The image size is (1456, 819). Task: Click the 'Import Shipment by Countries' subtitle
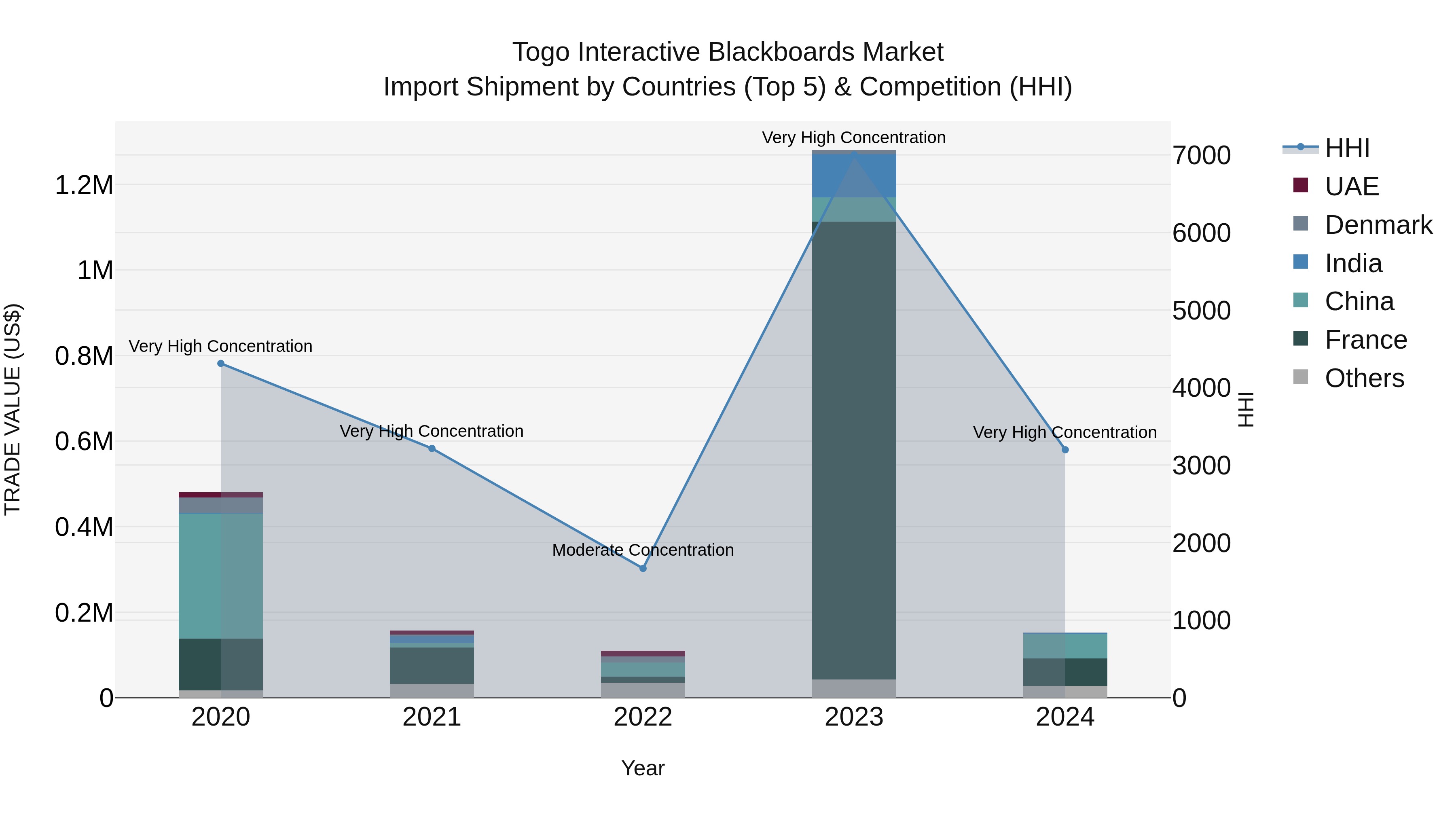[x=728, y=87]
